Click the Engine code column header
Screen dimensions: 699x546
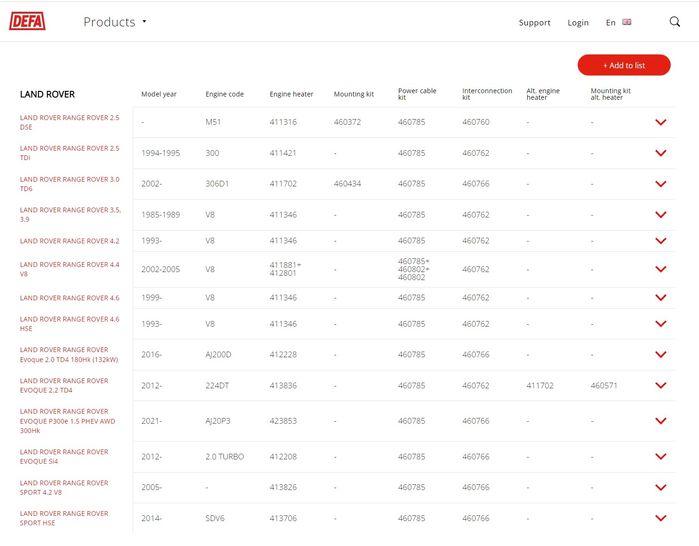[x=224, y=94]
